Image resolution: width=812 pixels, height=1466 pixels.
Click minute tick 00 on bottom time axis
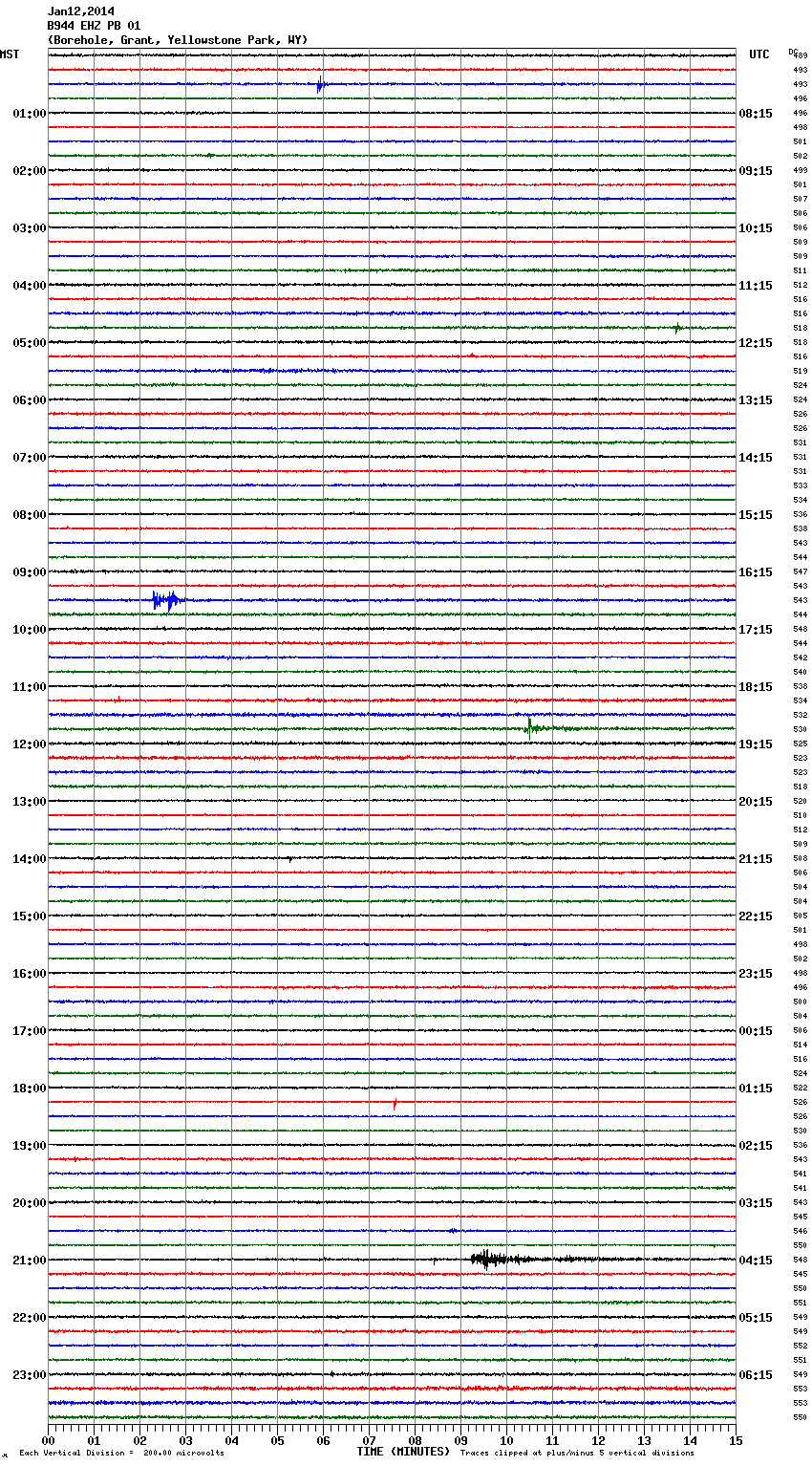coord(49,1440)
